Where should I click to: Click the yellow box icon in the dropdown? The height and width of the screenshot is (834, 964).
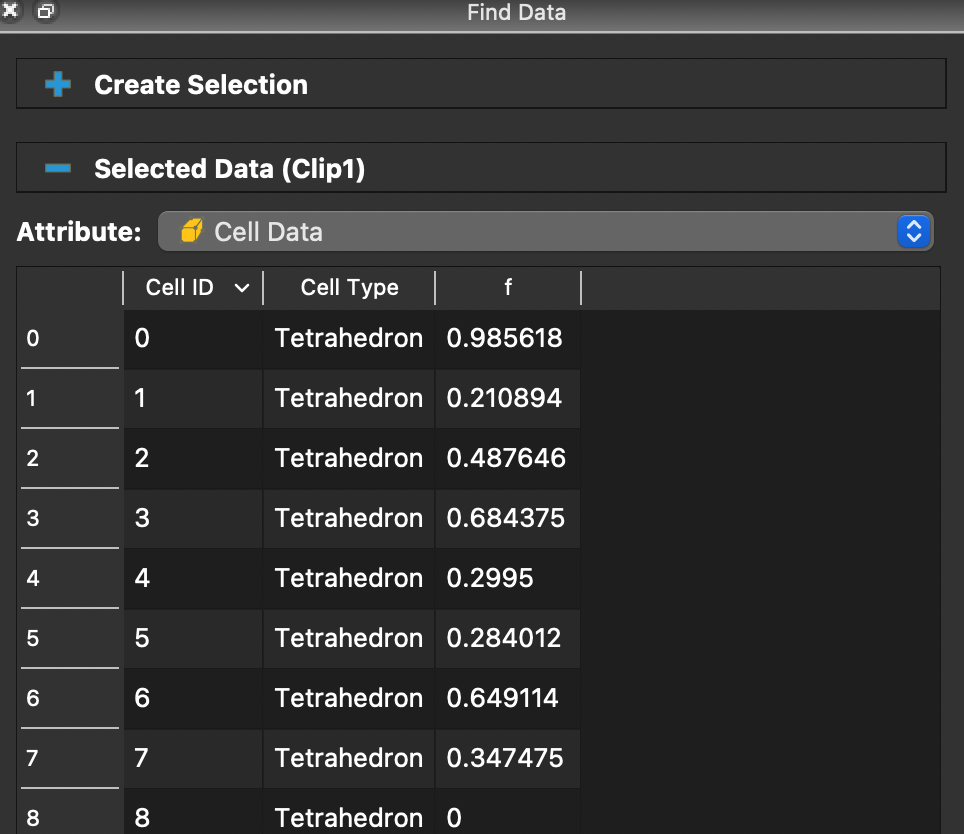[190, 231]
